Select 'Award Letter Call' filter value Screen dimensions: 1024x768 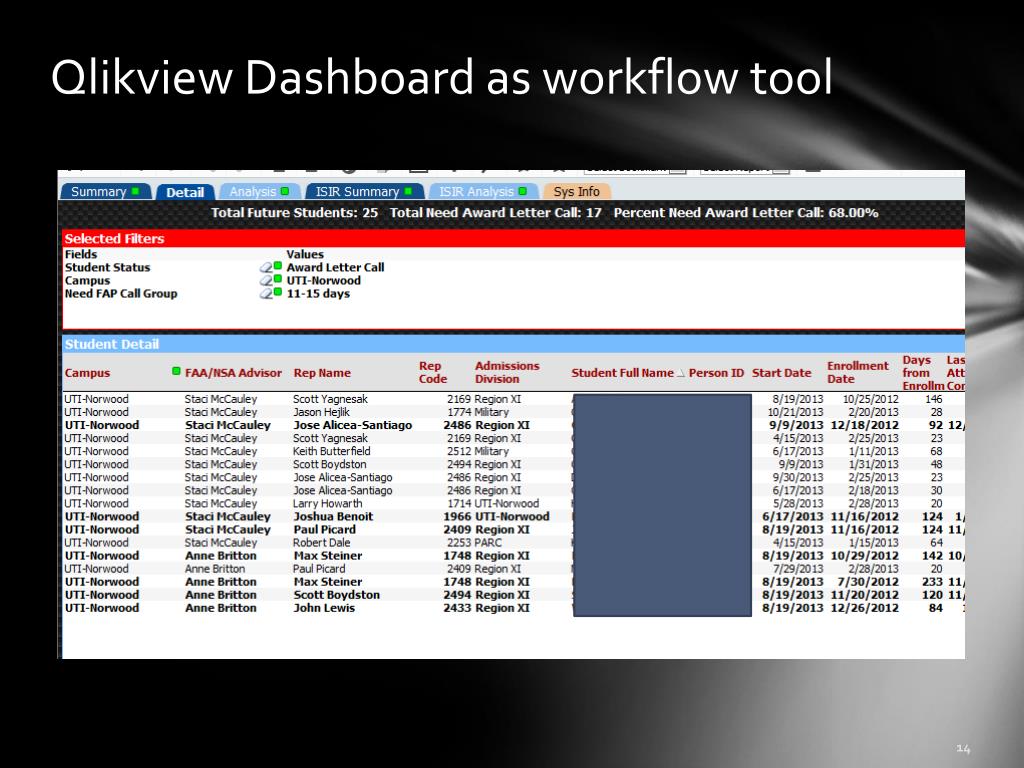335,267
